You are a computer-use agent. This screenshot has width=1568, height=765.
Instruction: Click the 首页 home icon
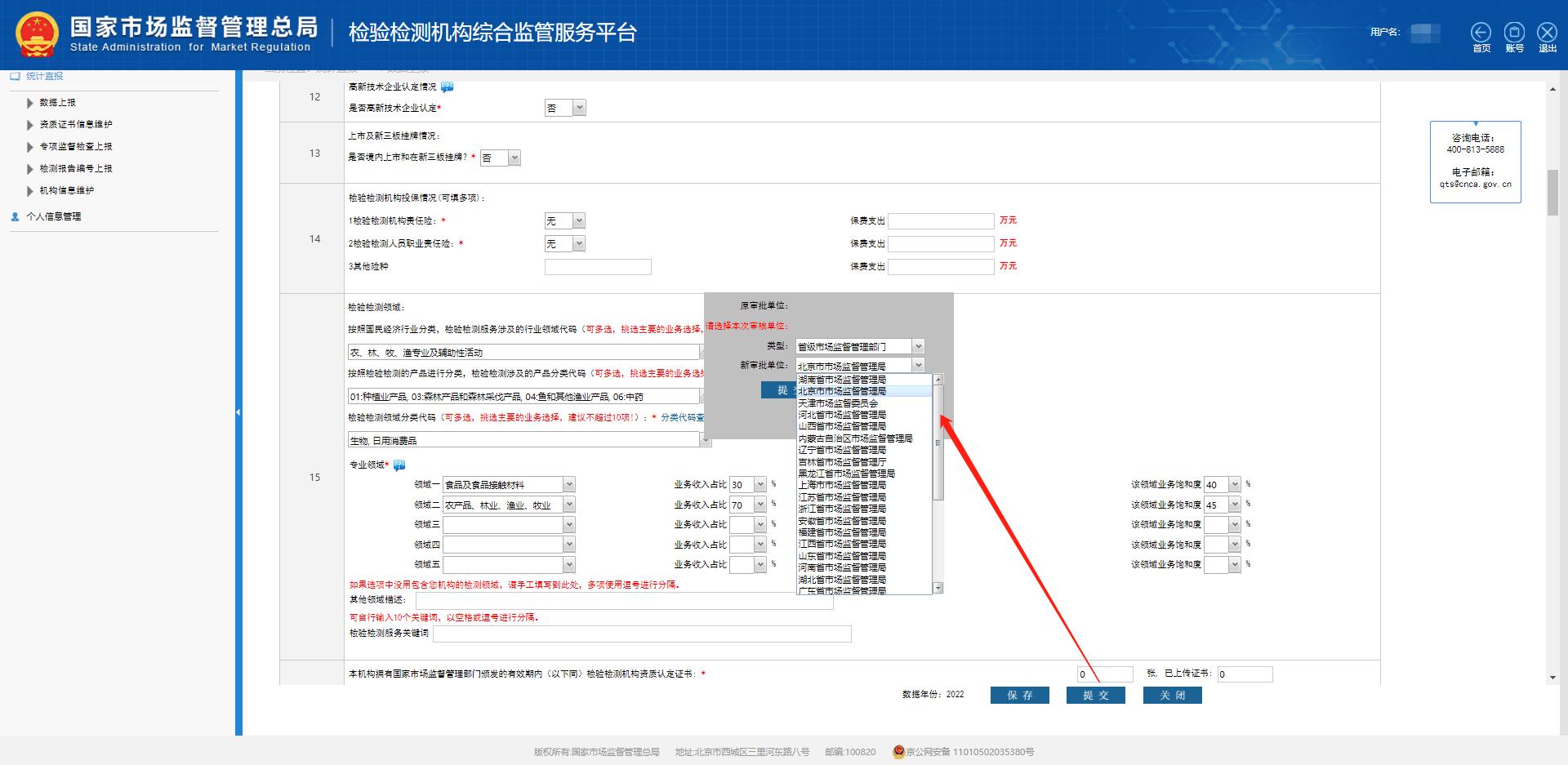coord(1481,33)
